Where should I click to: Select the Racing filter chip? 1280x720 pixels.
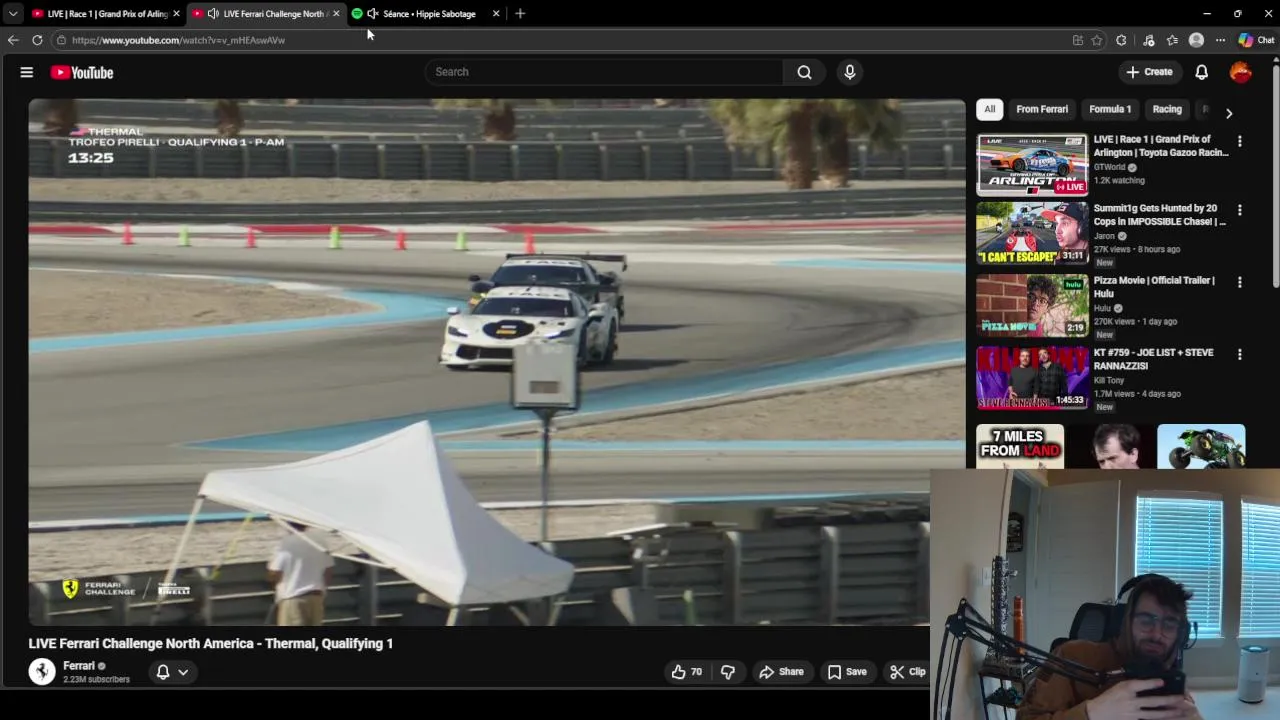tap(1167, 109)
